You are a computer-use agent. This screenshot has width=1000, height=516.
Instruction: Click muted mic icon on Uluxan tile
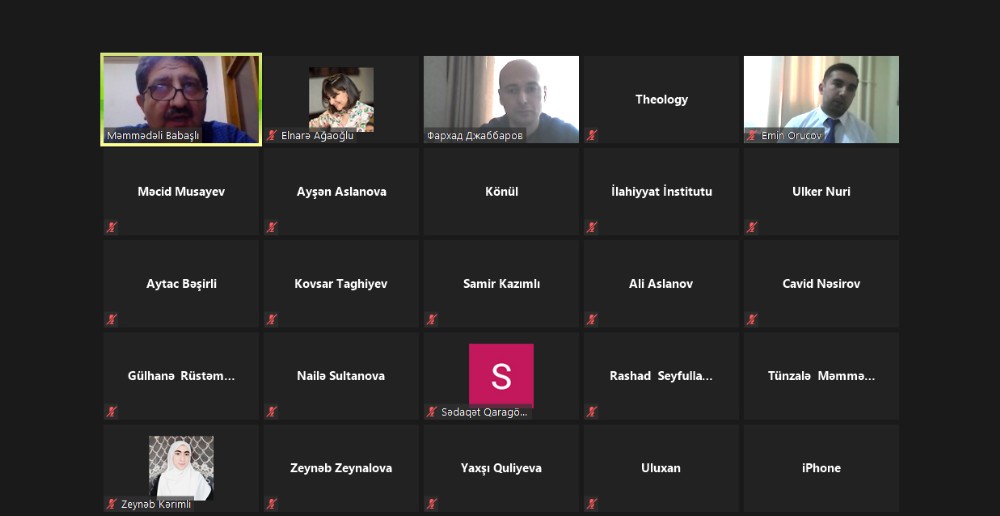tap(592, 504)
